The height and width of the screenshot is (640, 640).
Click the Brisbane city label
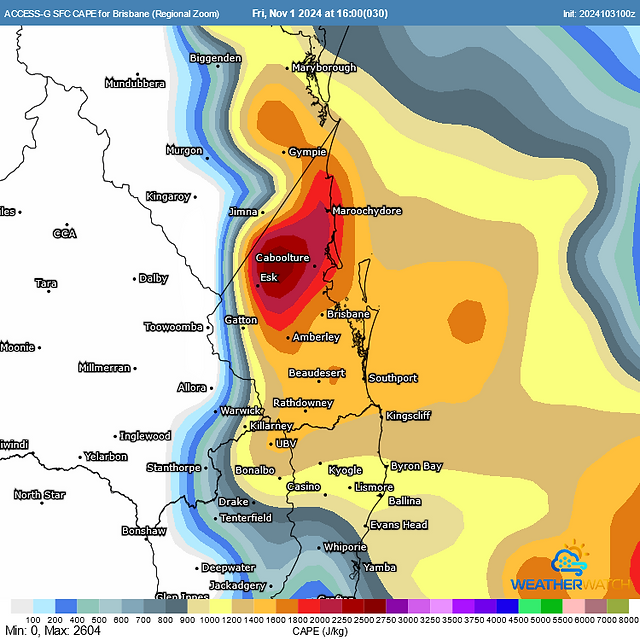[x=348, y=314]
